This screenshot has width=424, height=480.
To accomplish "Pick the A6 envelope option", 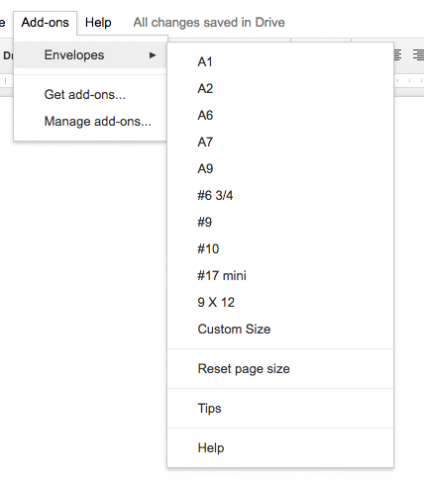I will (x=280, y=115).
